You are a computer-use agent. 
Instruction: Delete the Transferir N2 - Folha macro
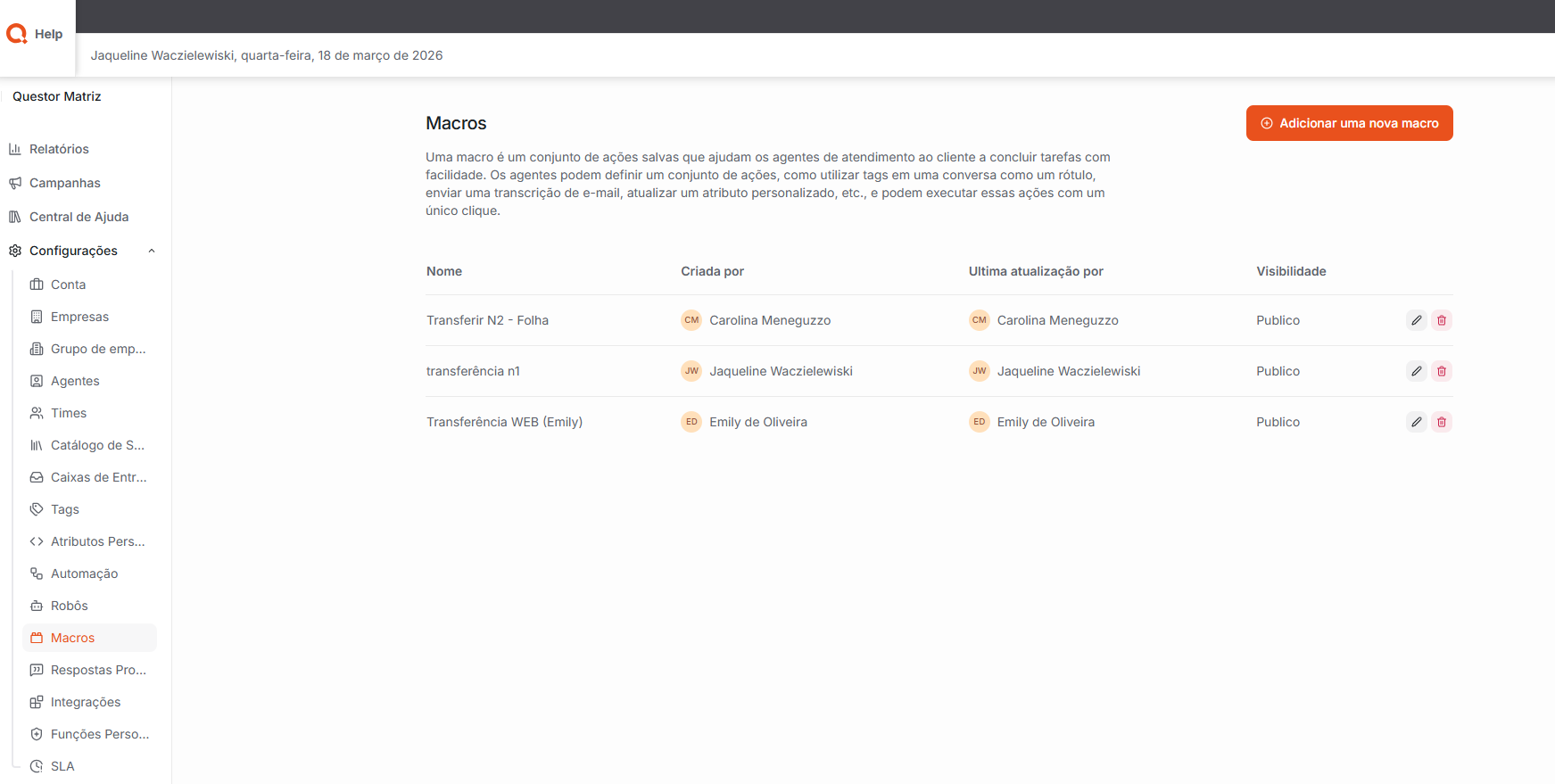point(1441,320)
